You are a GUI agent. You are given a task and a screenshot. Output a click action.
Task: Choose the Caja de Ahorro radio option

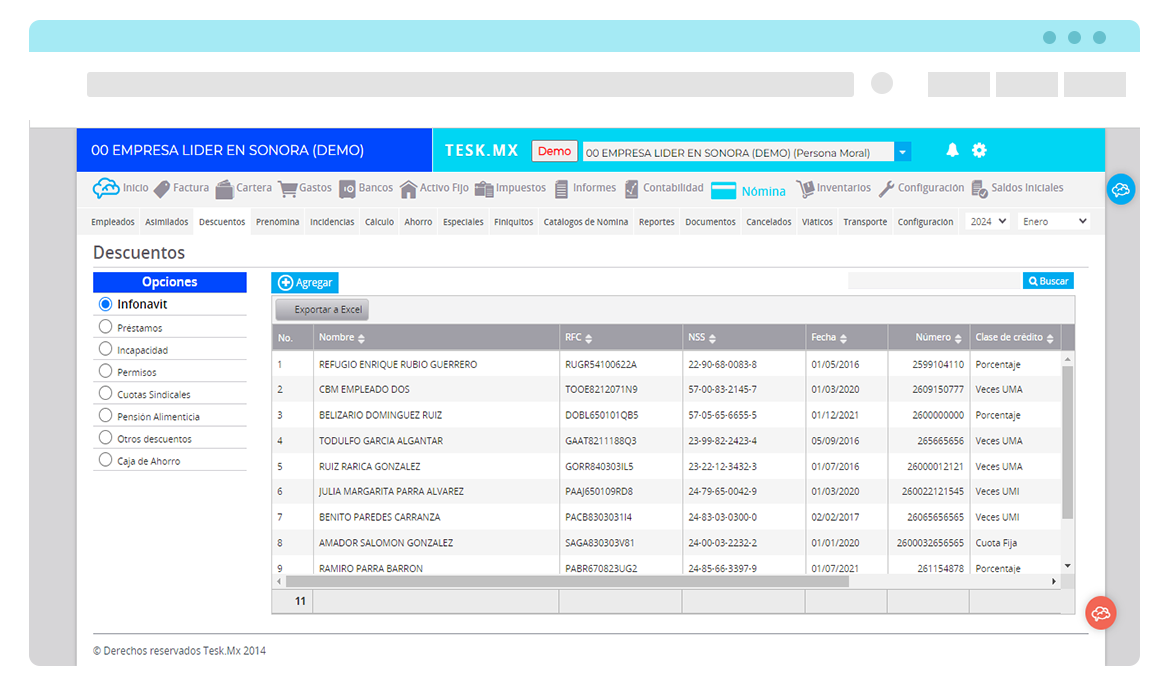pyautogui.click(x=105, y=461)
